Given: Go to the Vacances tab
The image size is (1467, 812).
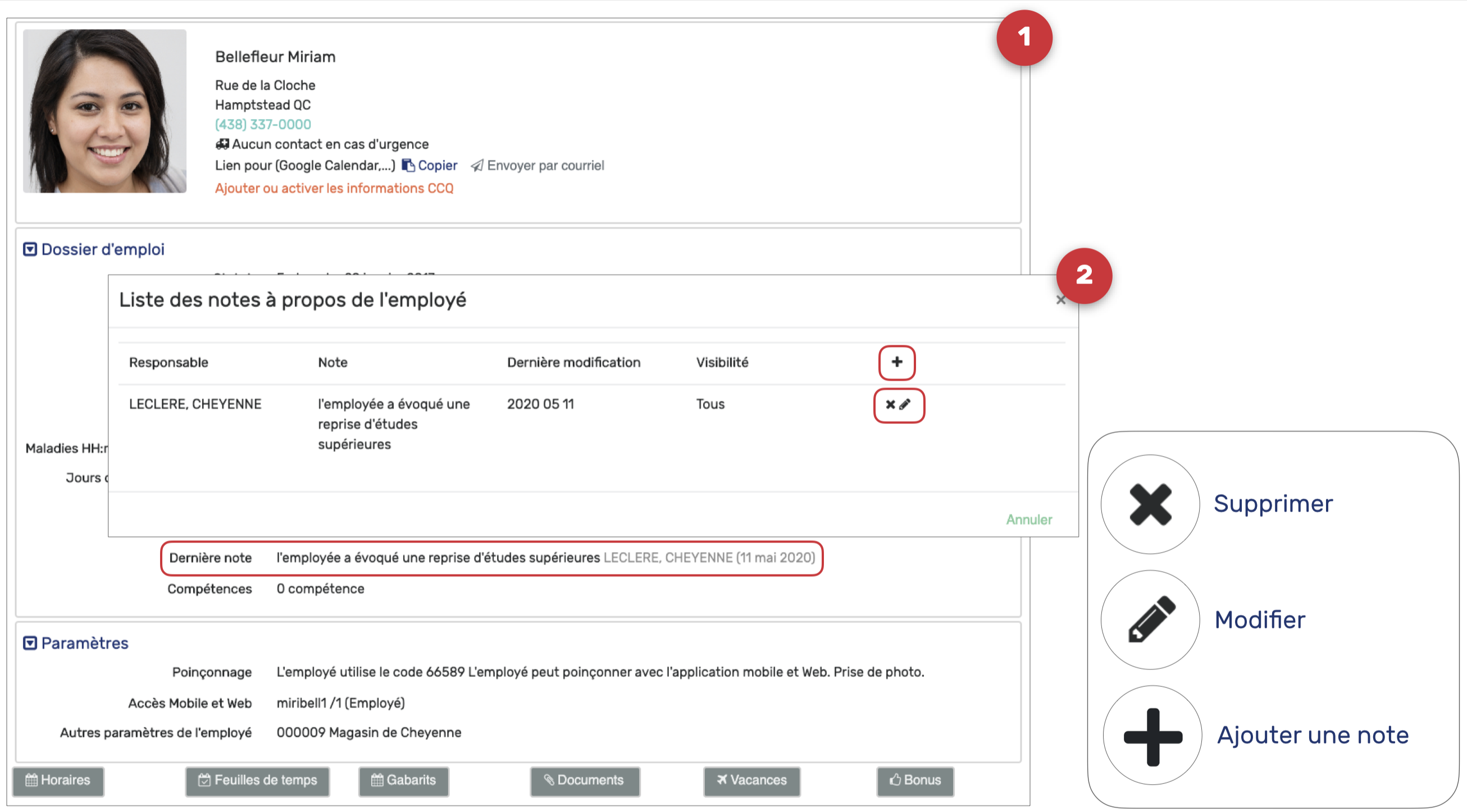Looking at the screenshot, I should (751, 781).
